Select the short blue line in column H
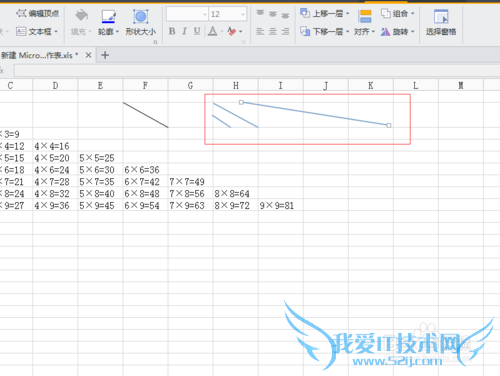The width and height of the screenshot is (500, 376). (222, 121)
